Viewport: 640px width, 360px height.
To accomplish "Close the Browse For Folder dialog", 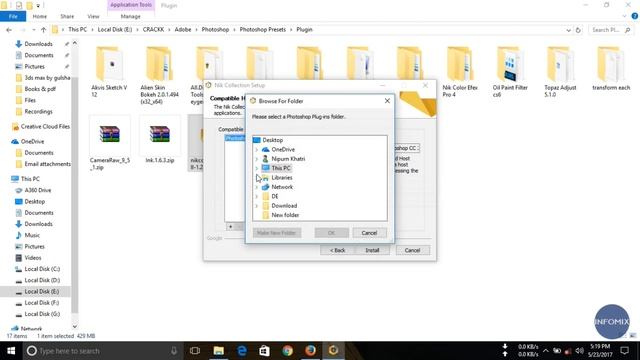I will point(387,100).
